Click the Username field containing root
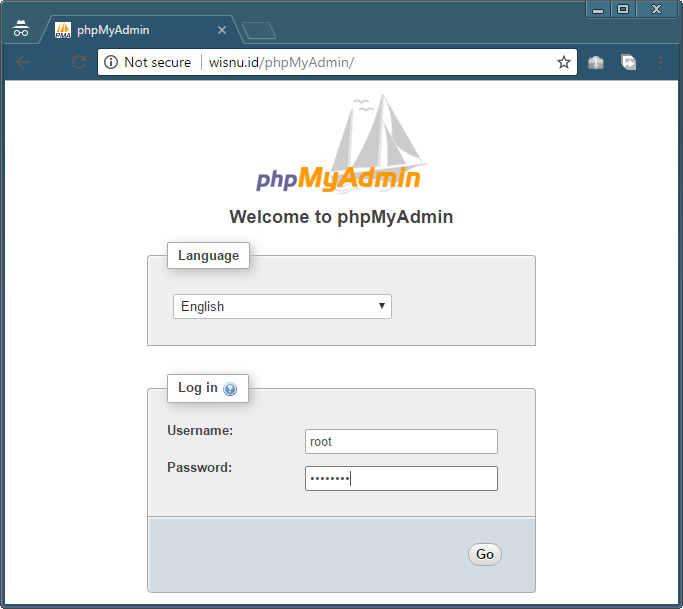 pos(401,441)
